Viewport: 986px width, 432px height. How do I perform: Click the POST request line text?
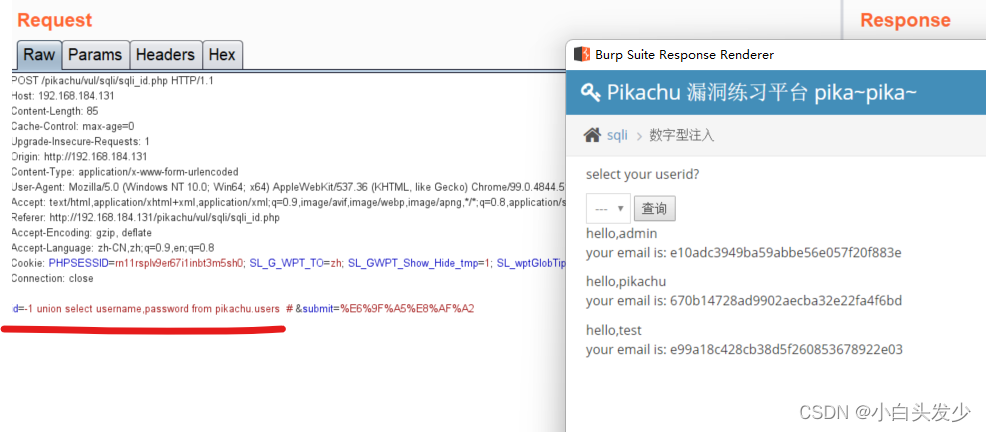pos(113,80)
